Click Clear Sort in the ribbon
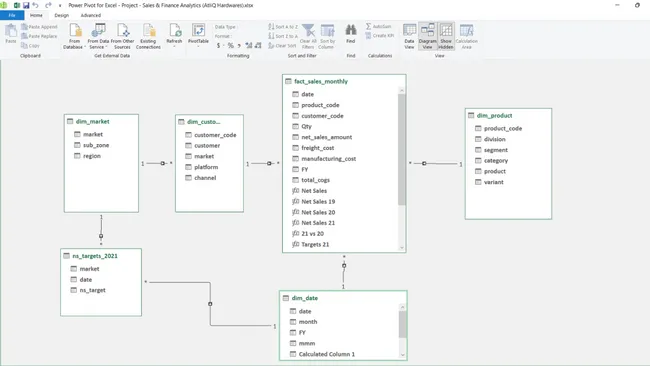This screenshot has height=366, width=650. click(282, 46)
